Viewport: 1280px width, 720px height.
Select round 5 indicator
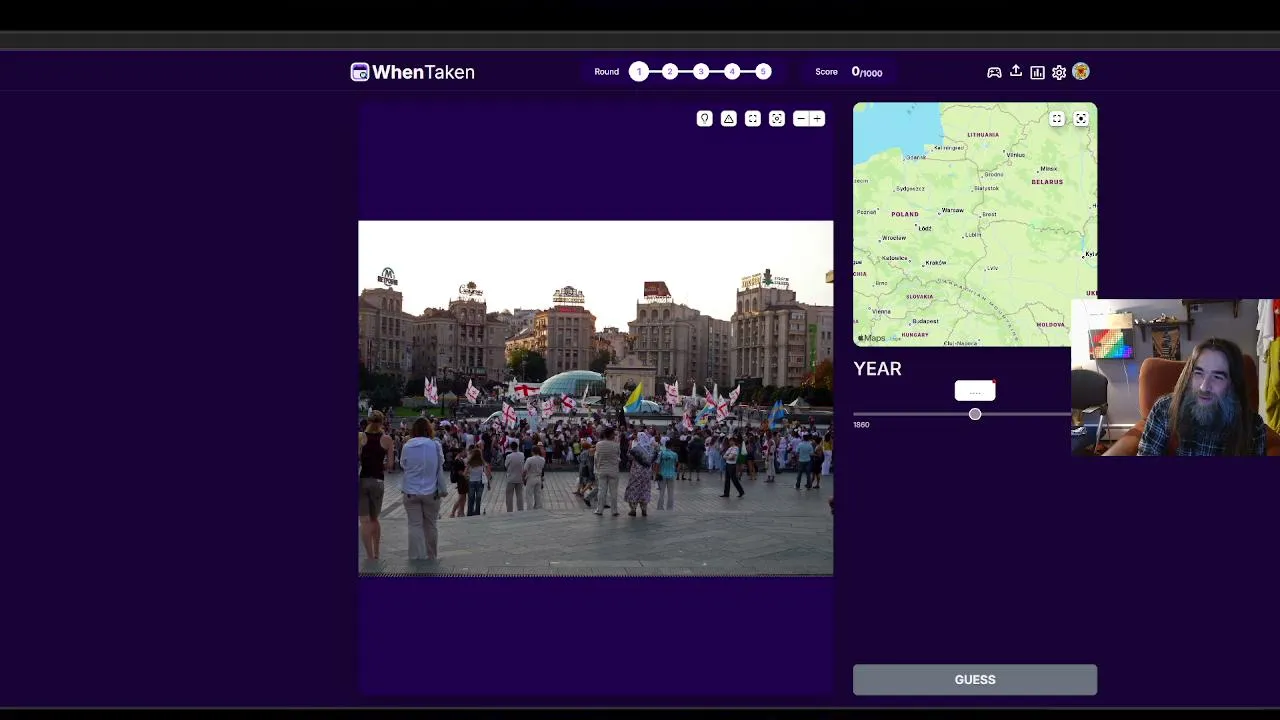click(763, 72)
